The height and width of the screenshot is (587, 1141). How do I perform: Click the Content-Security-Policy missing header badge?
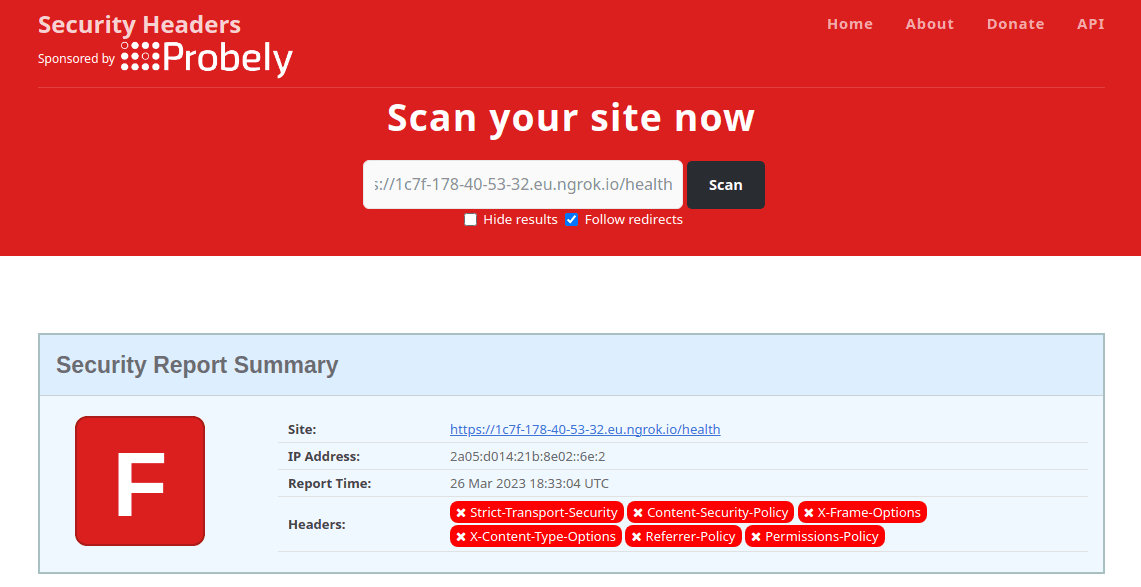(710, 512)
